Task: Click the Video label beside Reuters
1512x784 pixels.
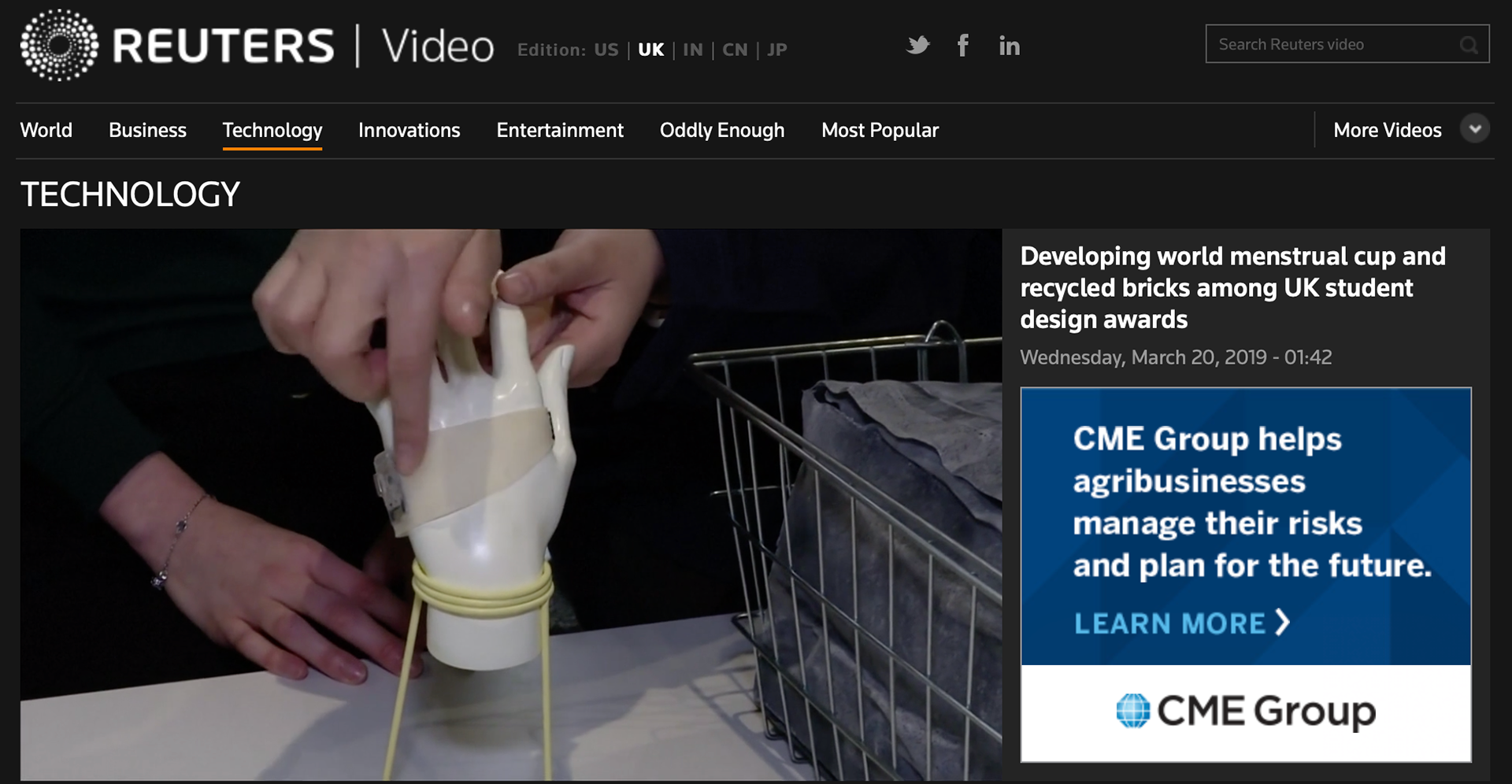Action: pos(438,46)
